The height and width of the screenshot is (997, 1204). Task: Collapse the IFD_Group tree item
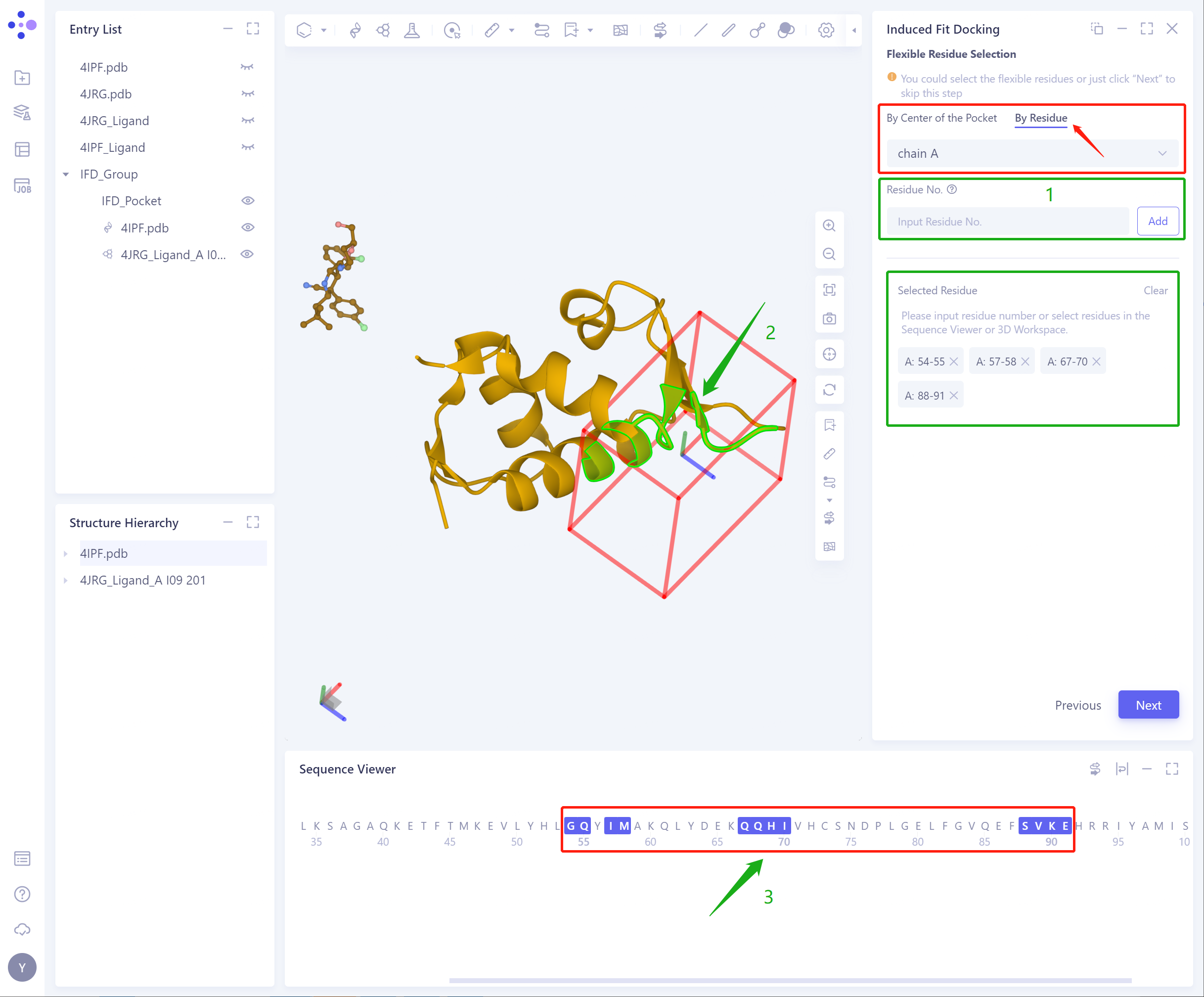pos(65,174)
